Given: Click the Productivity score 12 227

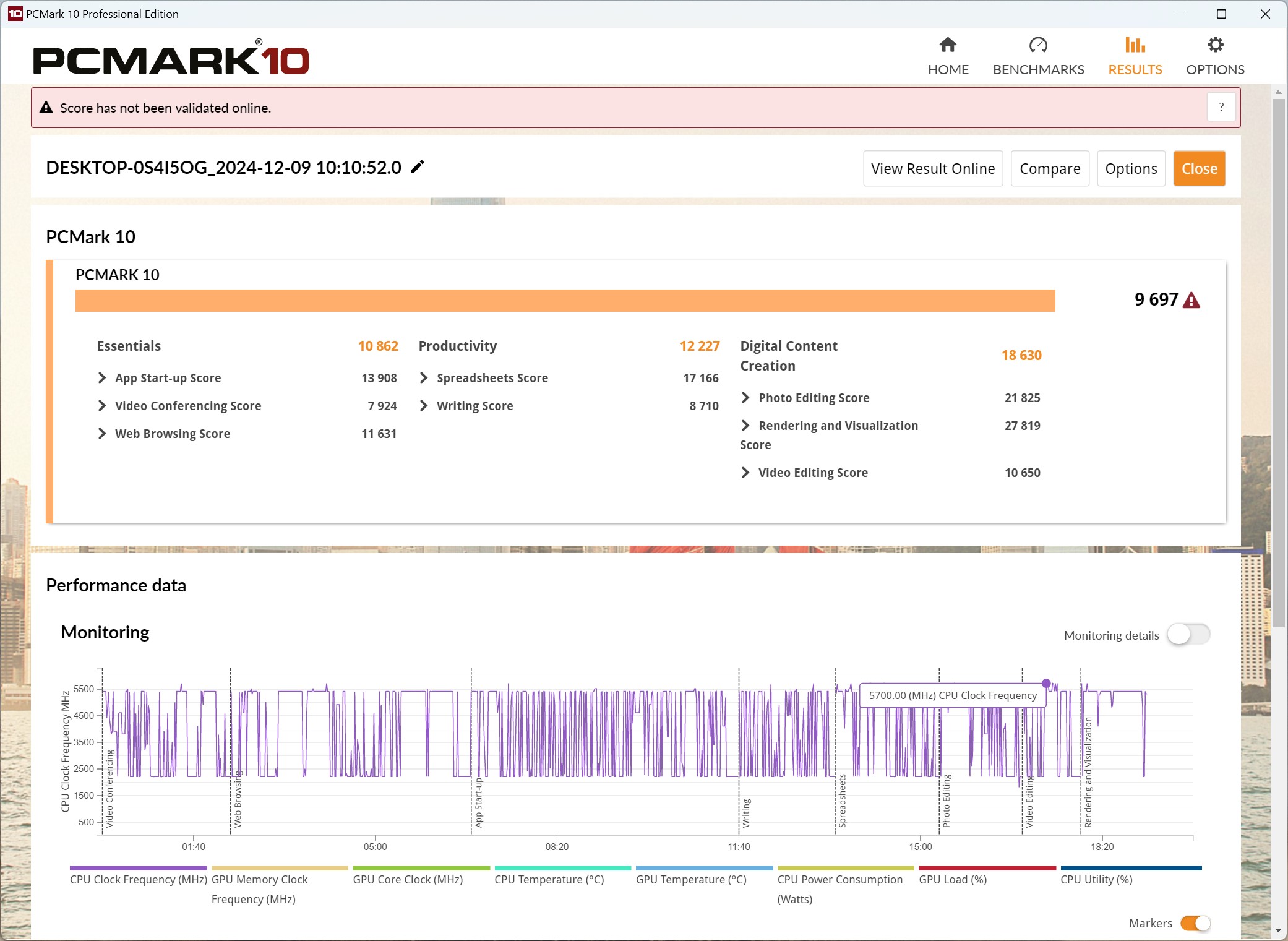Looking at the screenshot, I should [700, 346].
